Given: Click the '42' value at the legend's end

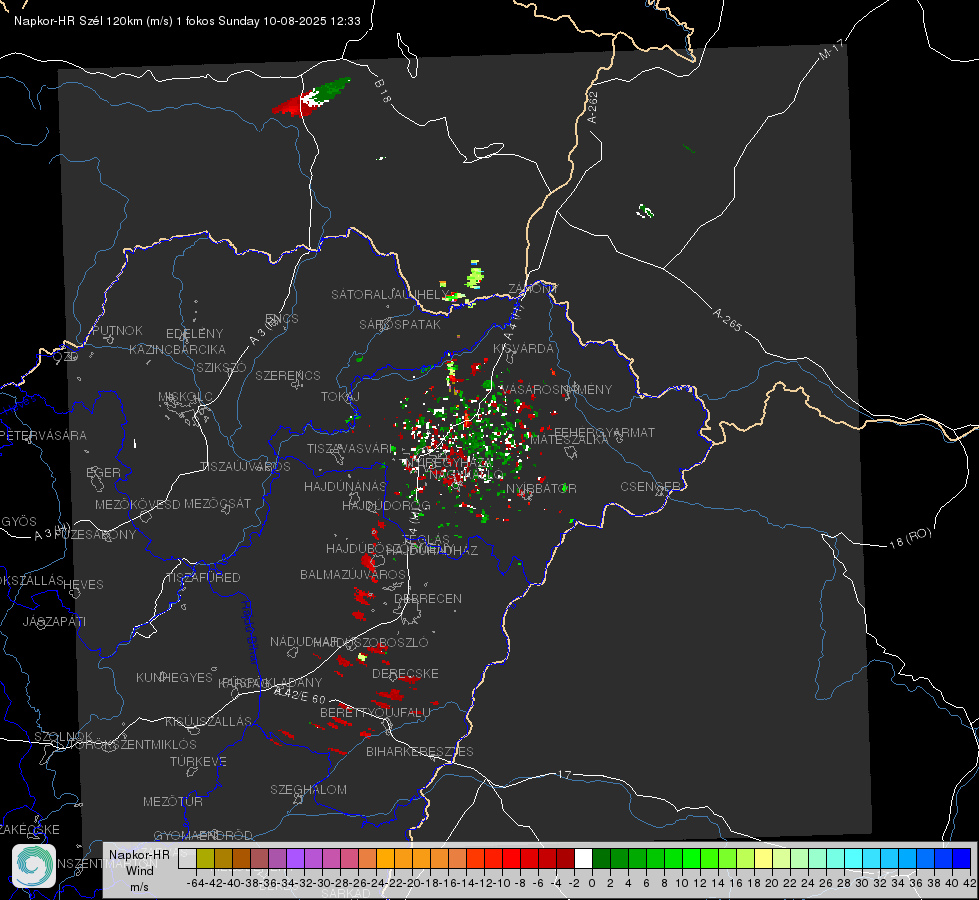Looking at the screenshot, I should tap(969, 883).
